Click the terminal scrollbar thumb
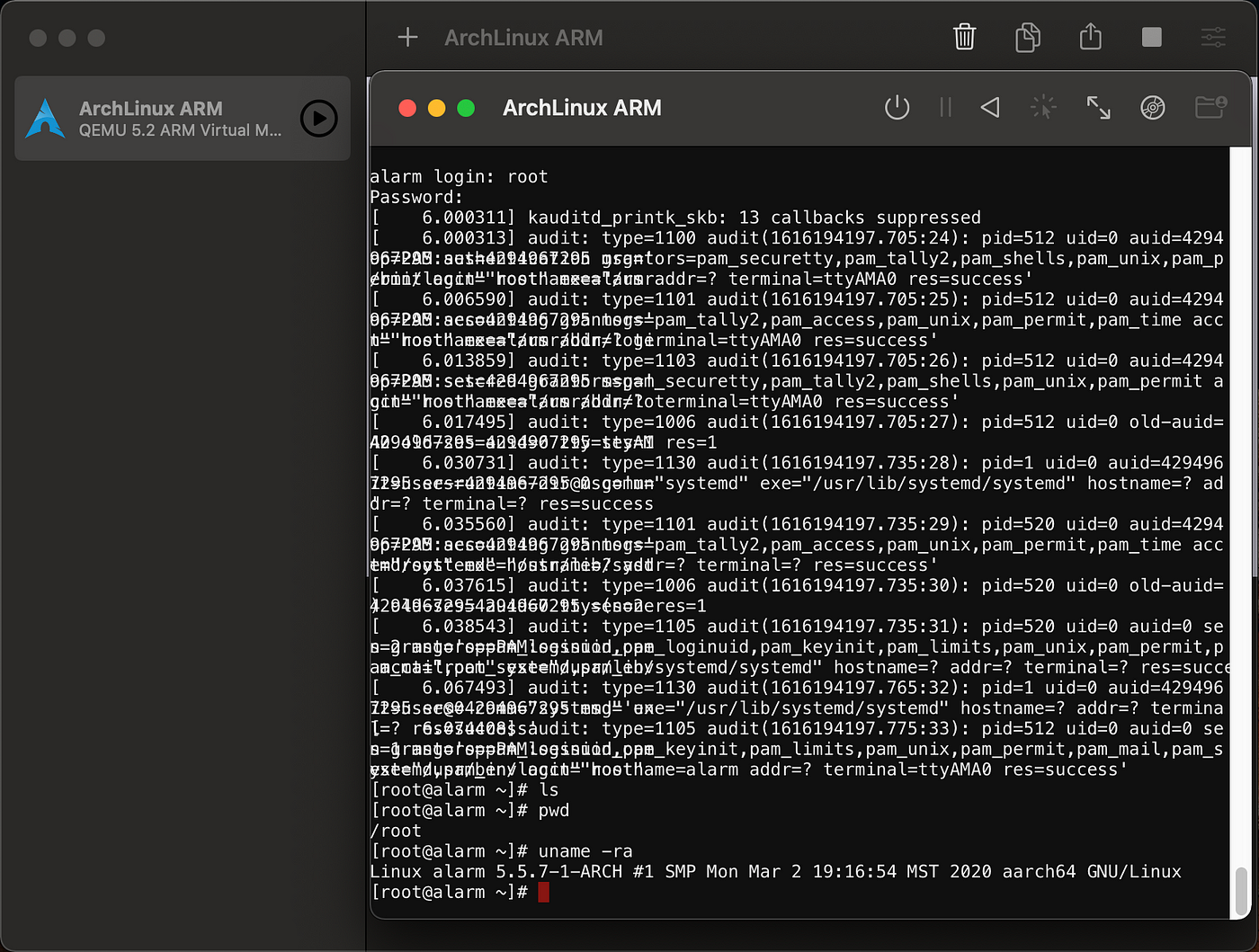The image size is (1259, 952). (1241, 891)
